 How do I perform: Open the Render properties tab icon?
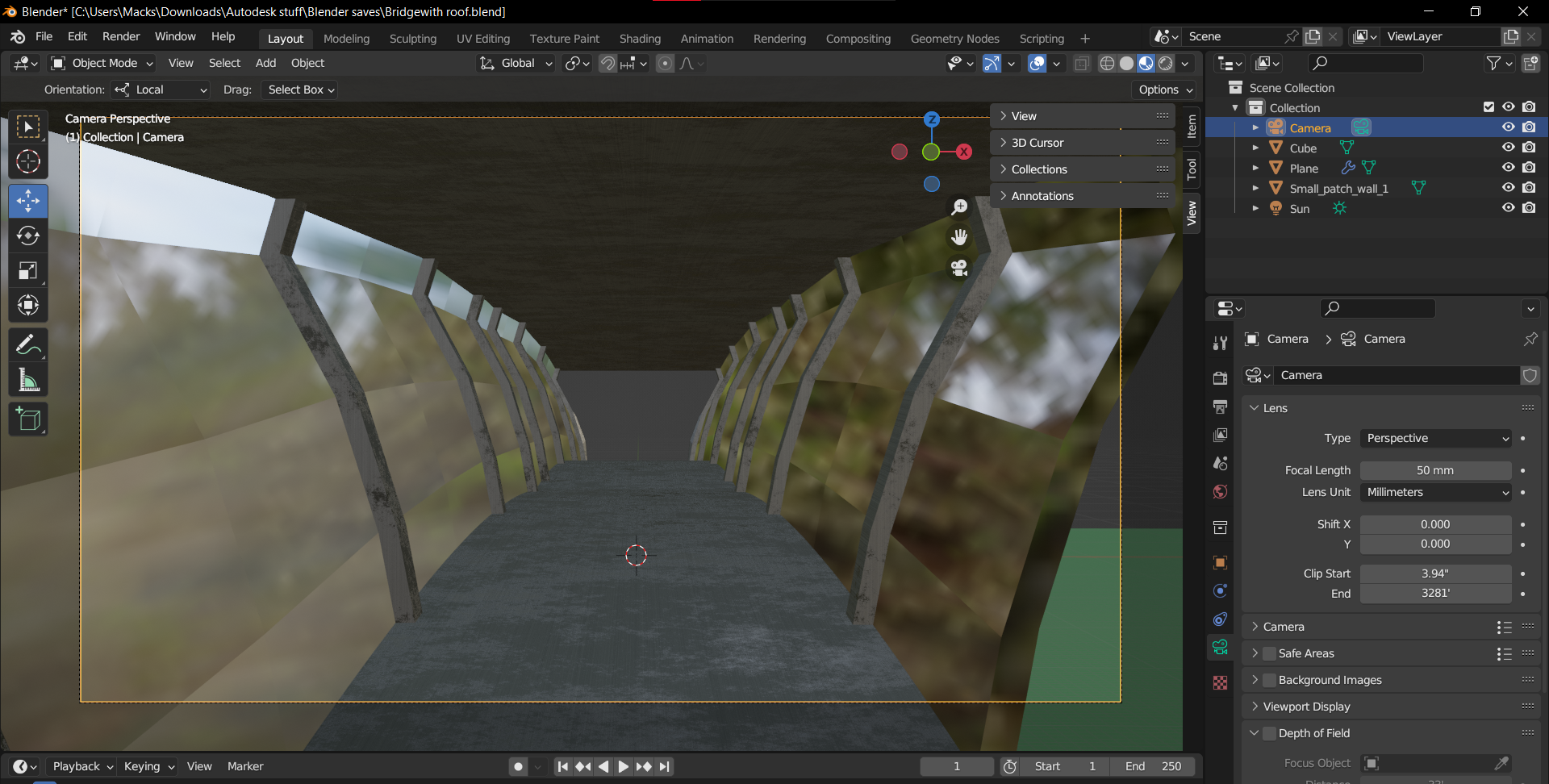click(x=1220, y=377)
